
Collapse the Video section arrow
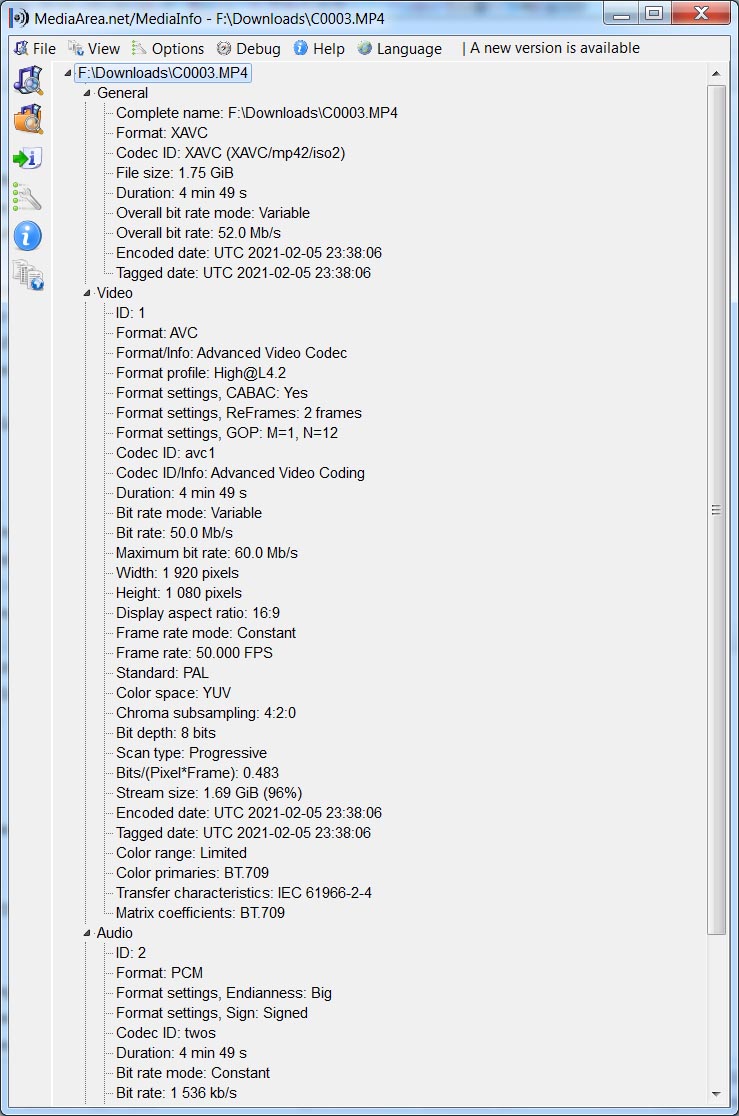(87, 293)
